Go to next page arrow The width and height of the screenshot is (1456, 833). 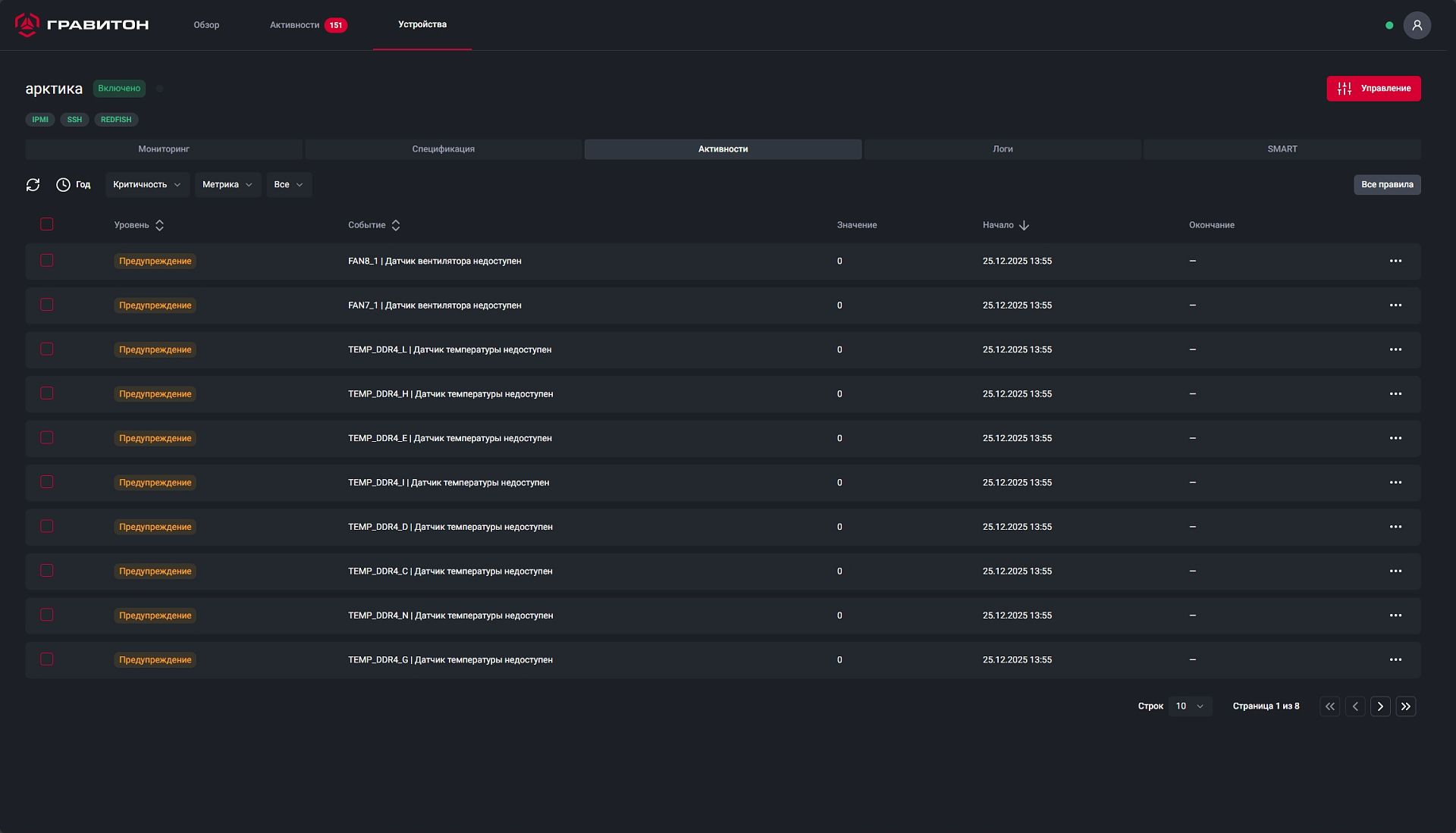tap(1380, 706)
